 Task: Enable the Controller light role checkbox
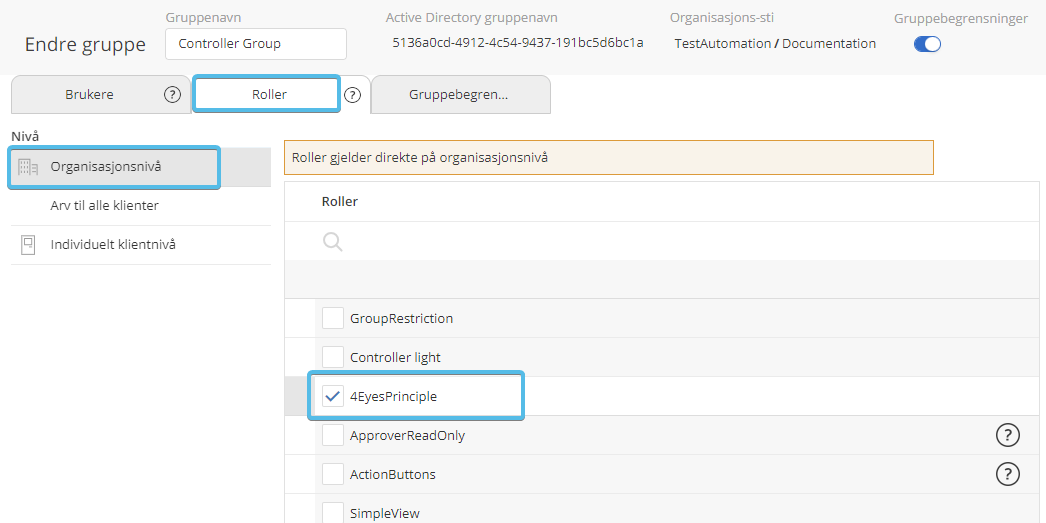pos(333,357)
